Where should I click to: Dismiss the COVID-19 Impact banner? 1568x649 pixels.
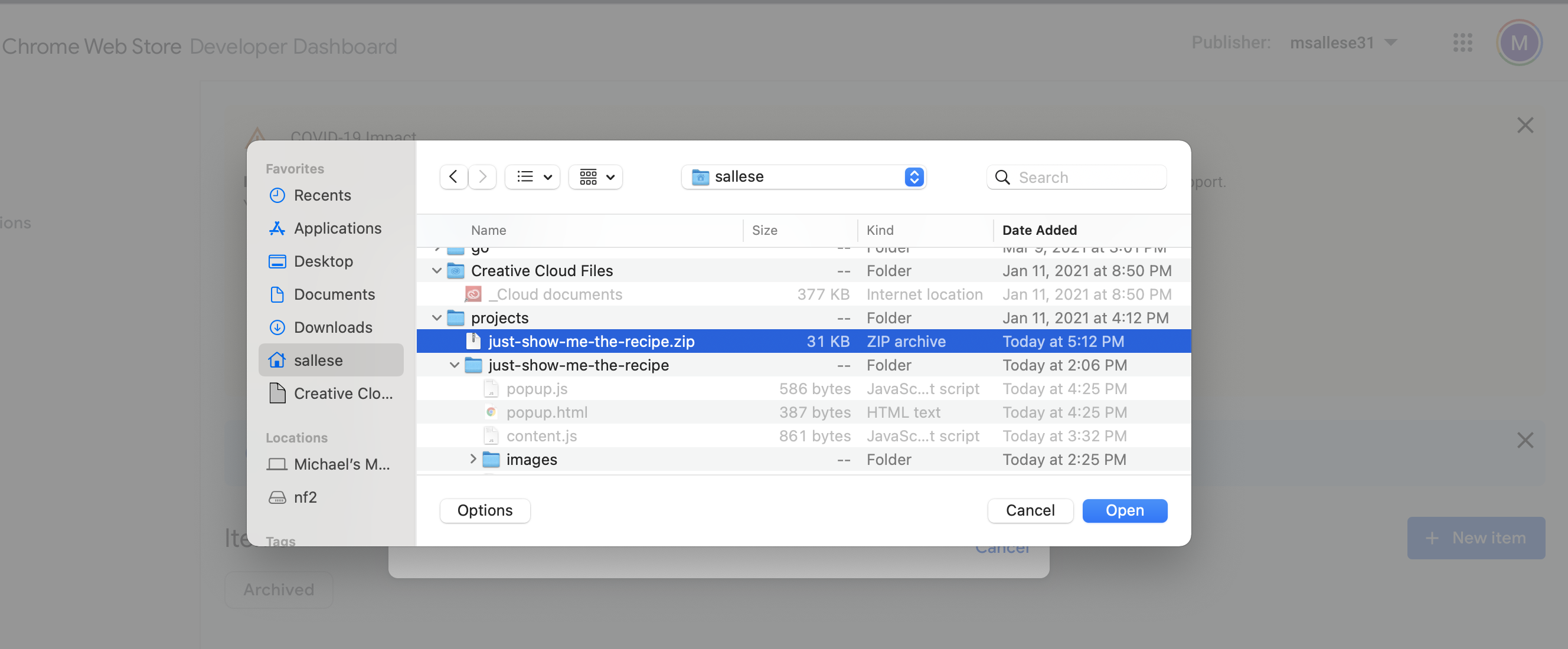(x=1525, y=125)
